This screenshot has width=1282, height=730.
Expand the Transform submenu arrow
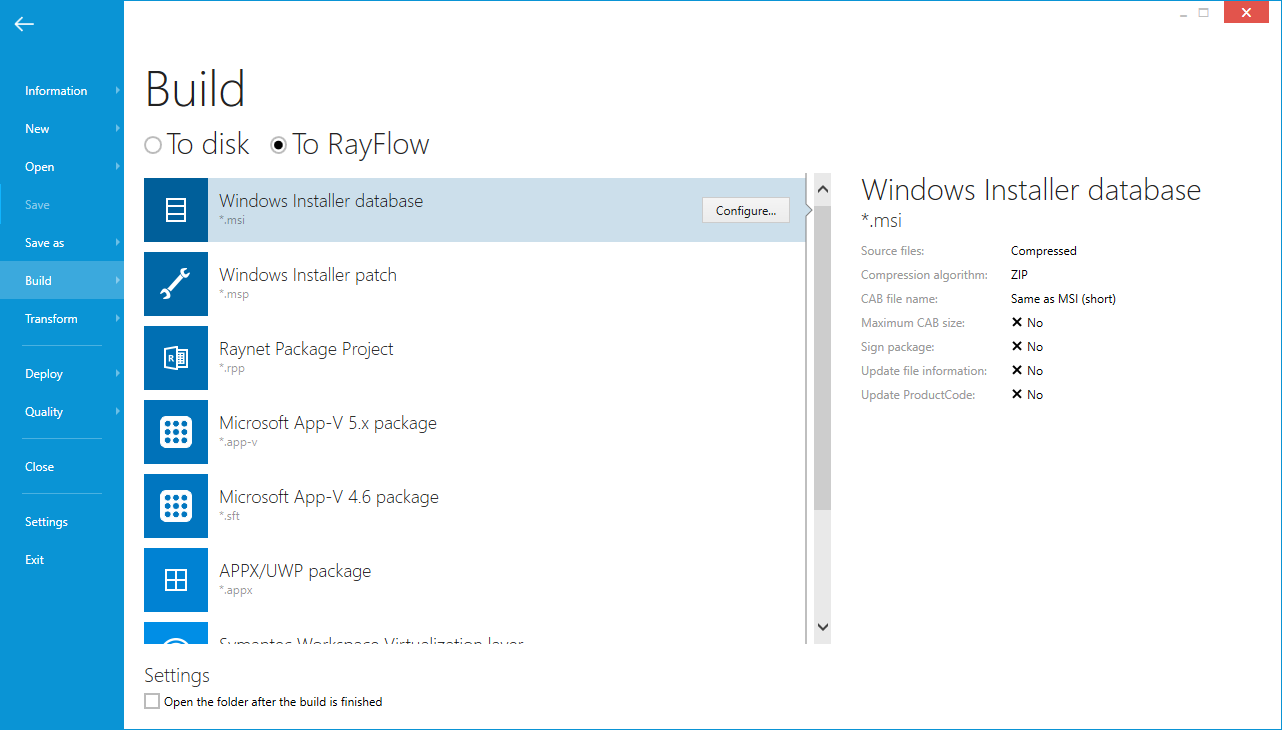(118, 319)
